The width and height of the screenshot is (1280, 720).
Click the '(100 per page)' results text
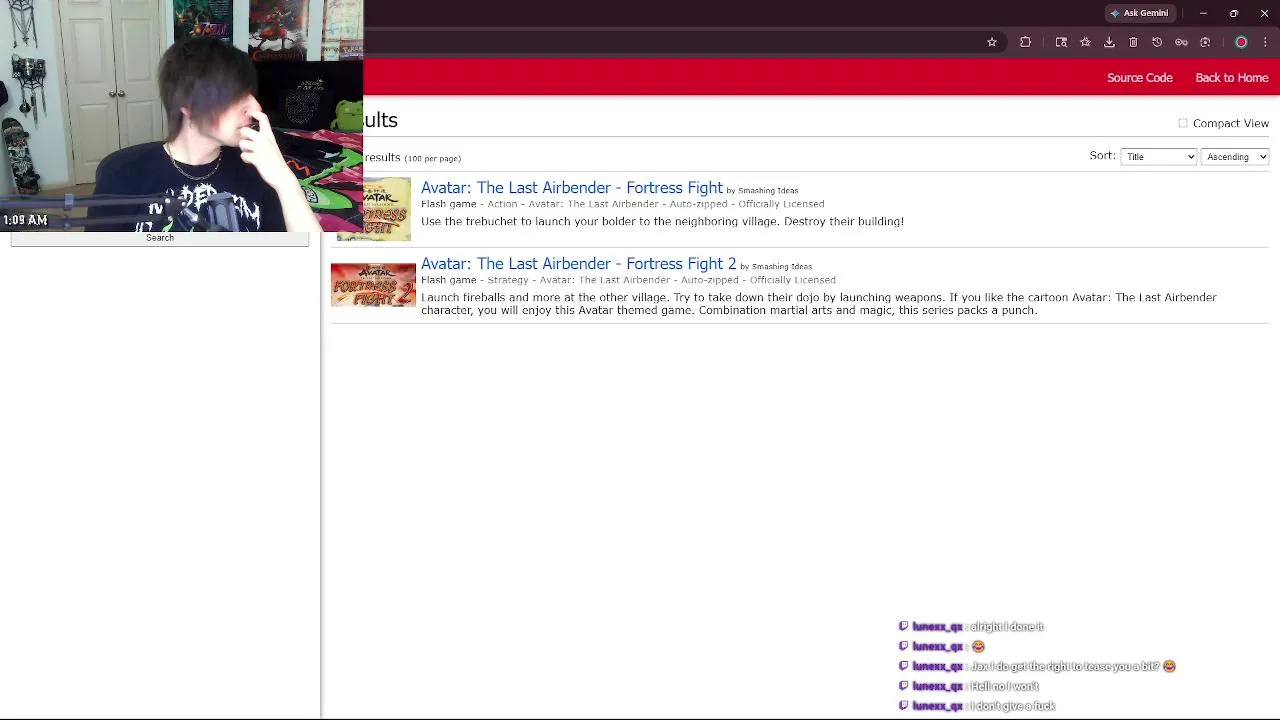point(432,159)
